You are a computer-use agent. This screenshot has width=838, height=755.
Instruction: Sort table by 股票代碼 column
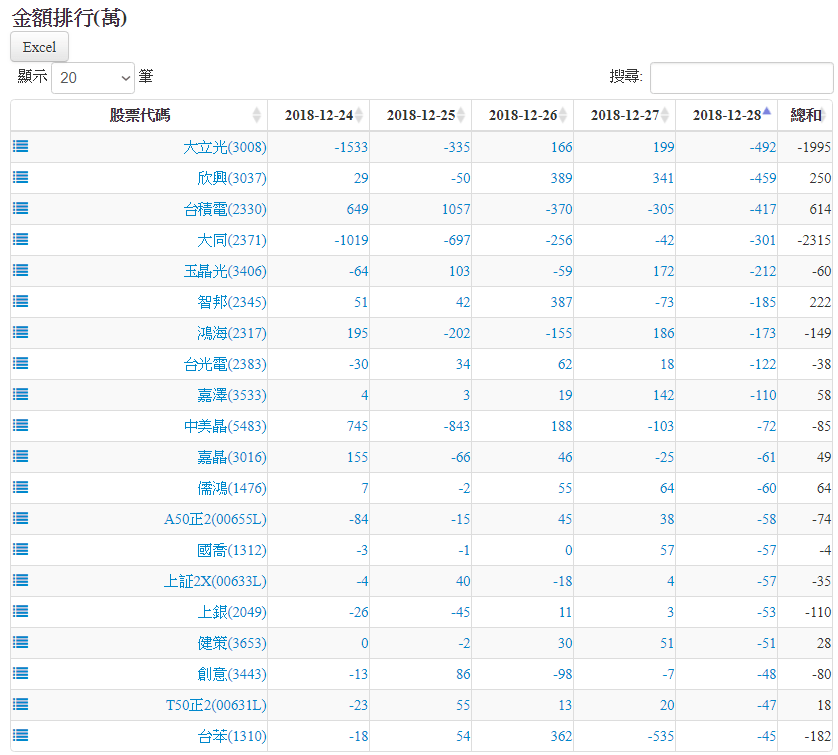[x=139, y=115]
